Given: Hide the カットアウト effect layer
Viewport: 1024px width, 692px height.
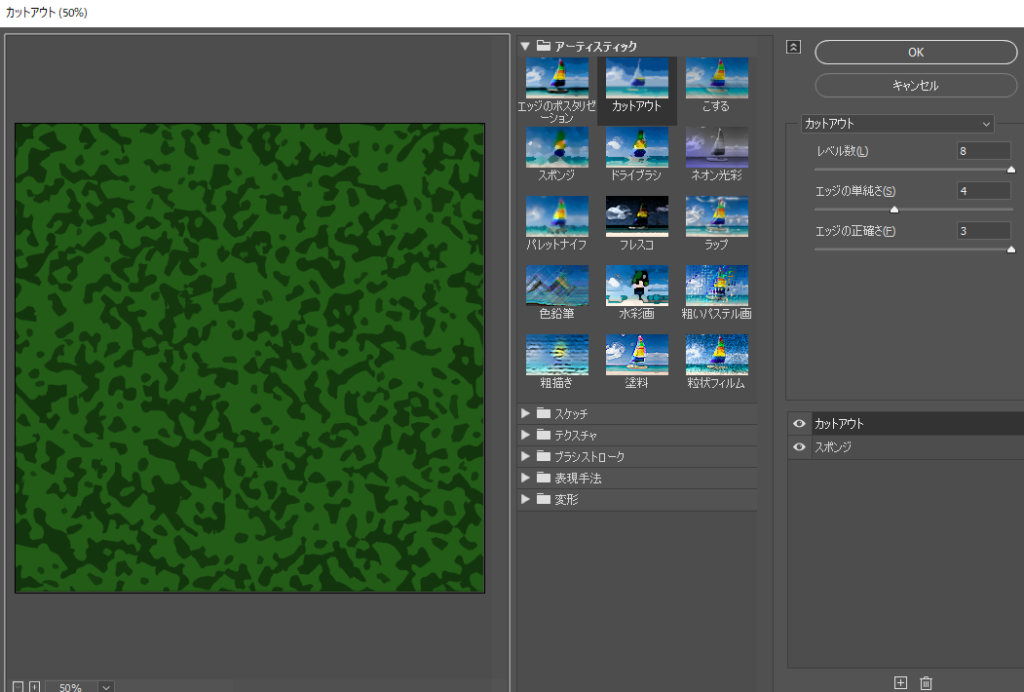Looking at the screenshot, I should pyautogui.click(x=799, y=424).
